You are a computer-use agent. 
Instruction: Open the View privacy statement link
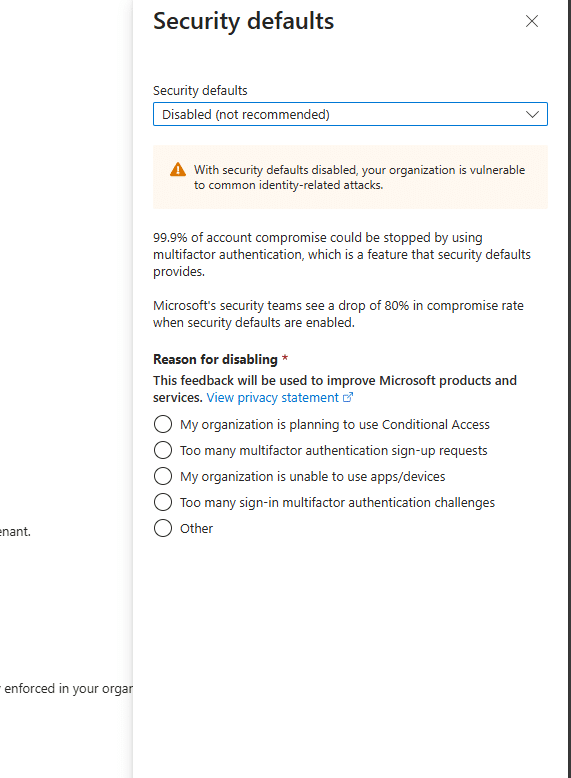pos(273,397)
